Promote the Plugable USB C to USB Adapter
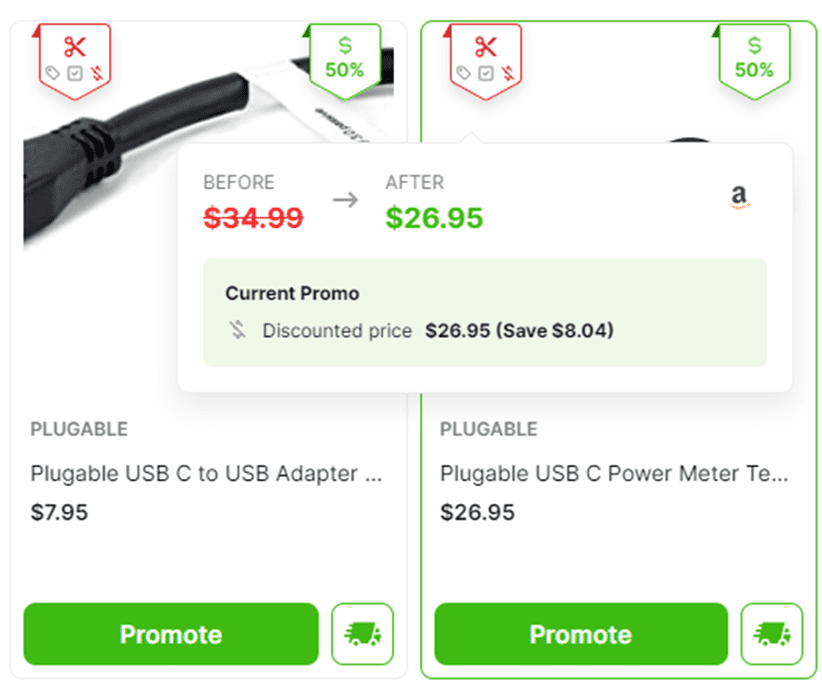Viewport: 822px width, 684px height. 171,634
